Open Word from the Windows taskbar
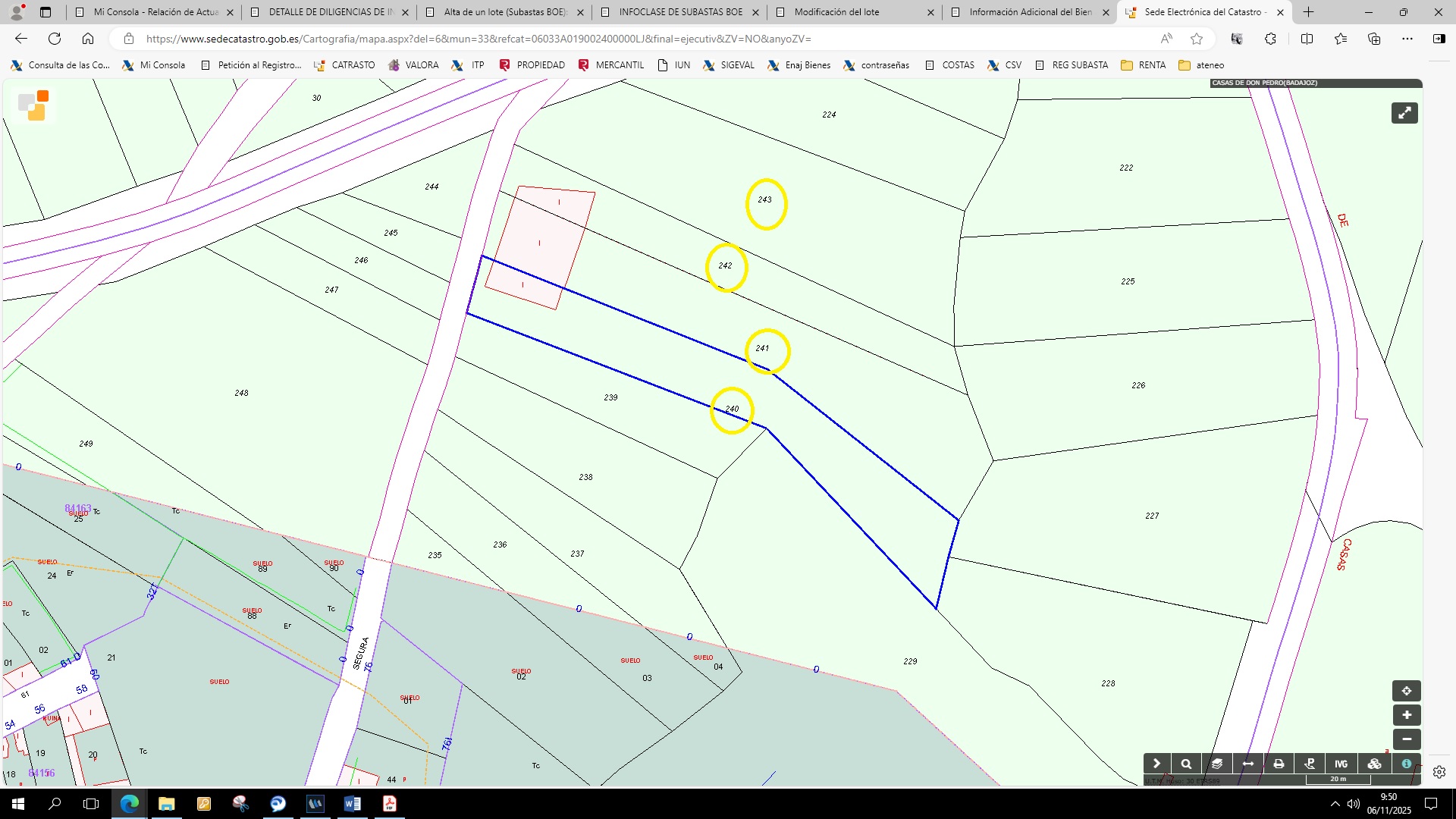The width and height of the screenshot is (1456, 819). point(352,804)
